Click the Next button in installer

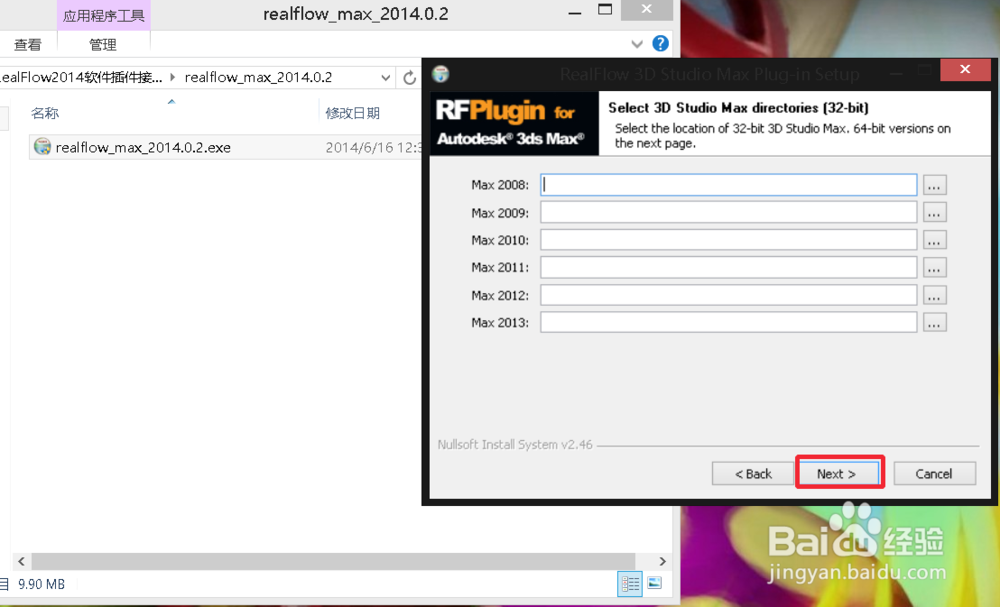point(839,473)
